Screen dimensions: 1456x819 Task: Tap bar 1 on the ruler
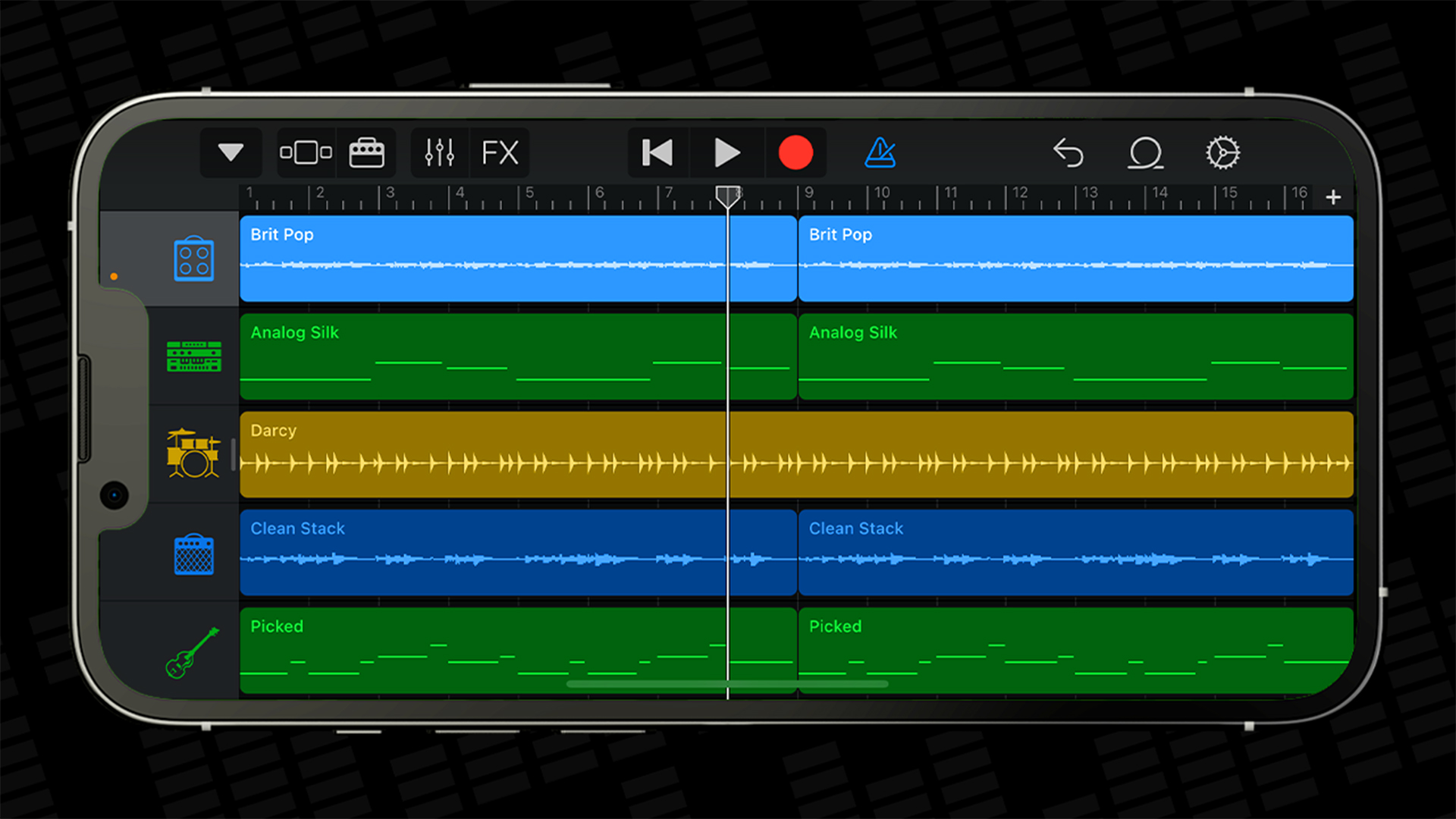pos(249,193)
